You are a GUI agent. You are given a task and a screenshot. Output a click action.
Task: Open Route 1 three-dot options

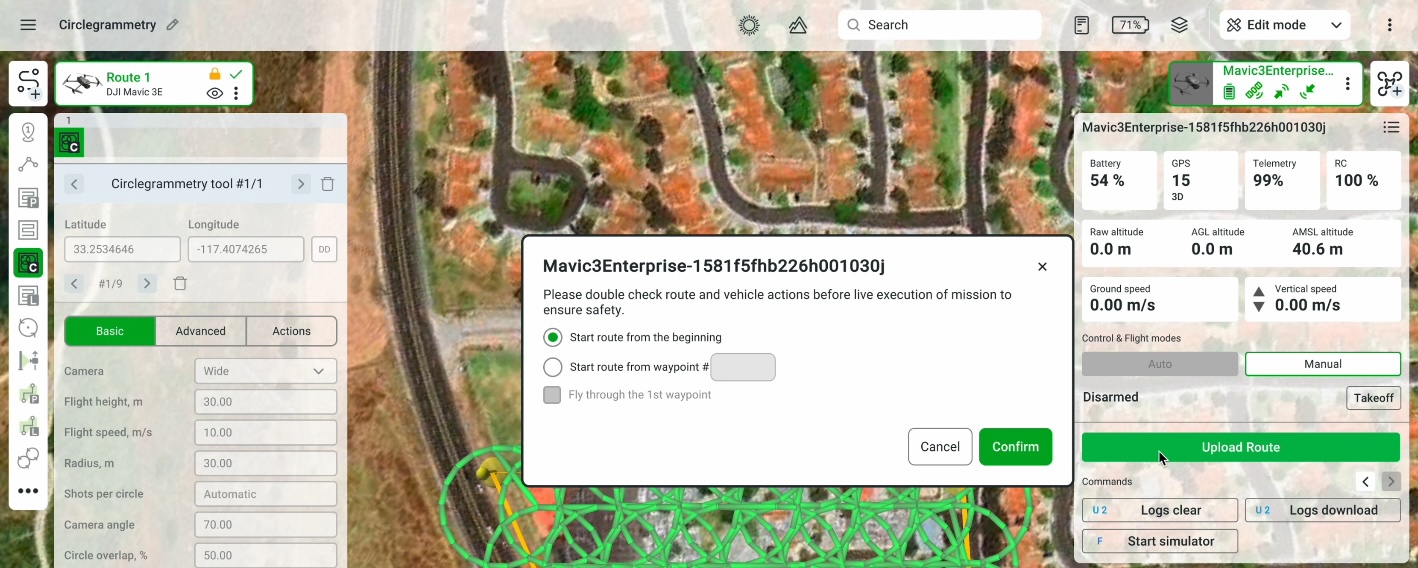(x=236, y=93)
